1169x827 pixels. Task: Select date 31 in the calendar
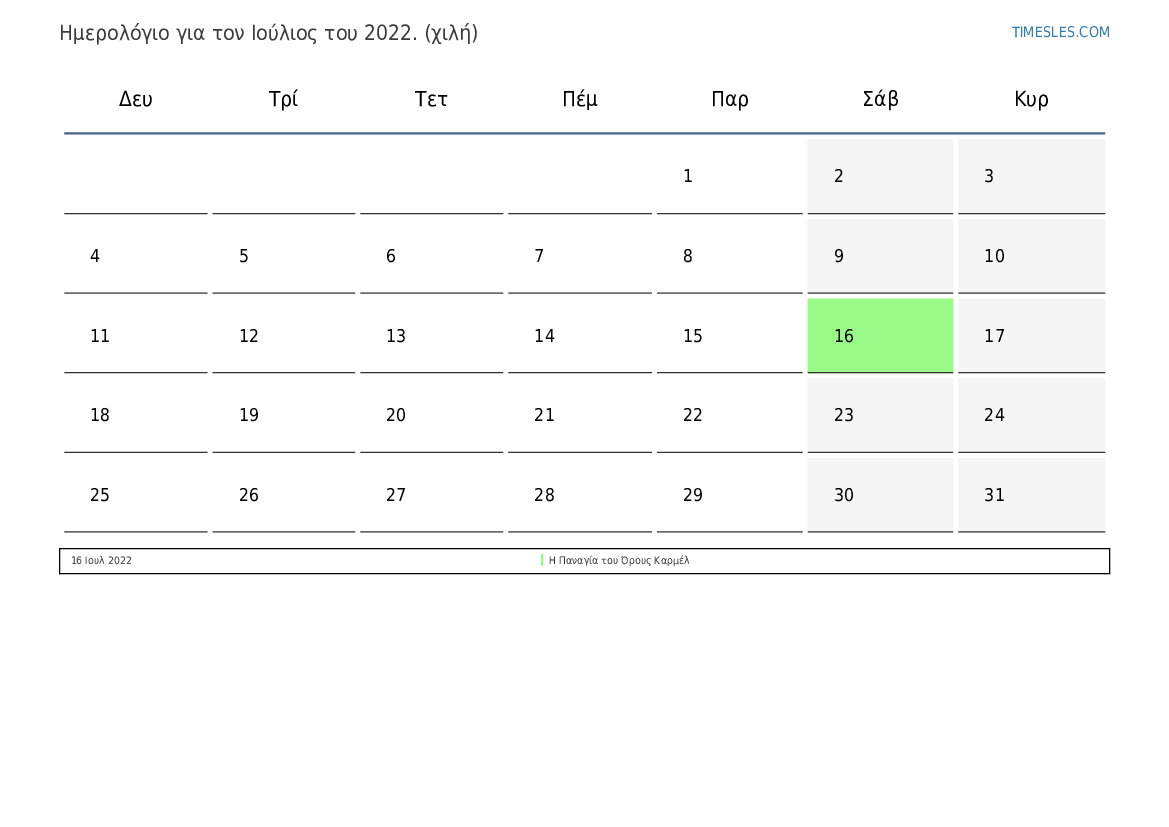1031,495
